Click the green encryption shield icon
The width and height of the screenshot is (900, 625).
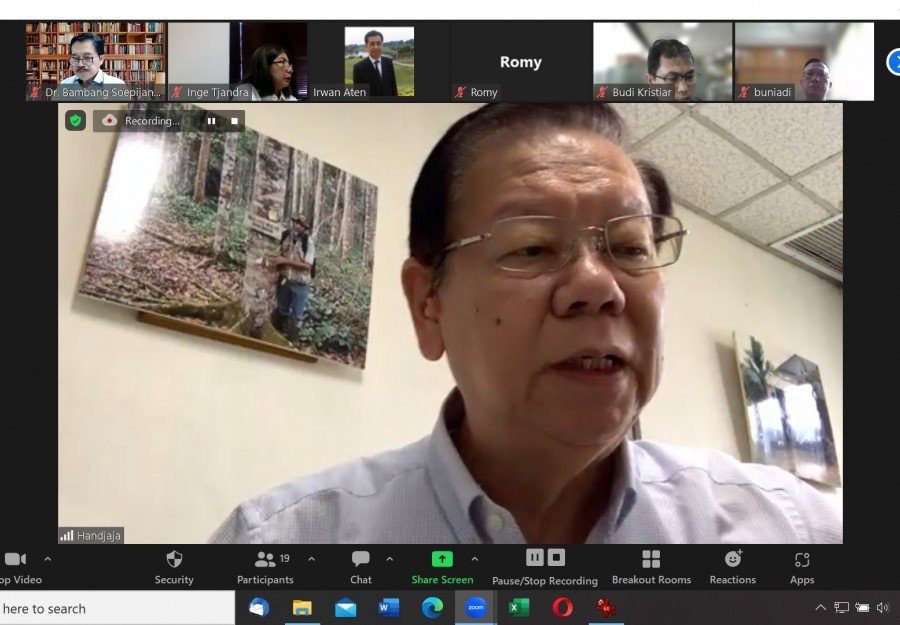(75, 121)
